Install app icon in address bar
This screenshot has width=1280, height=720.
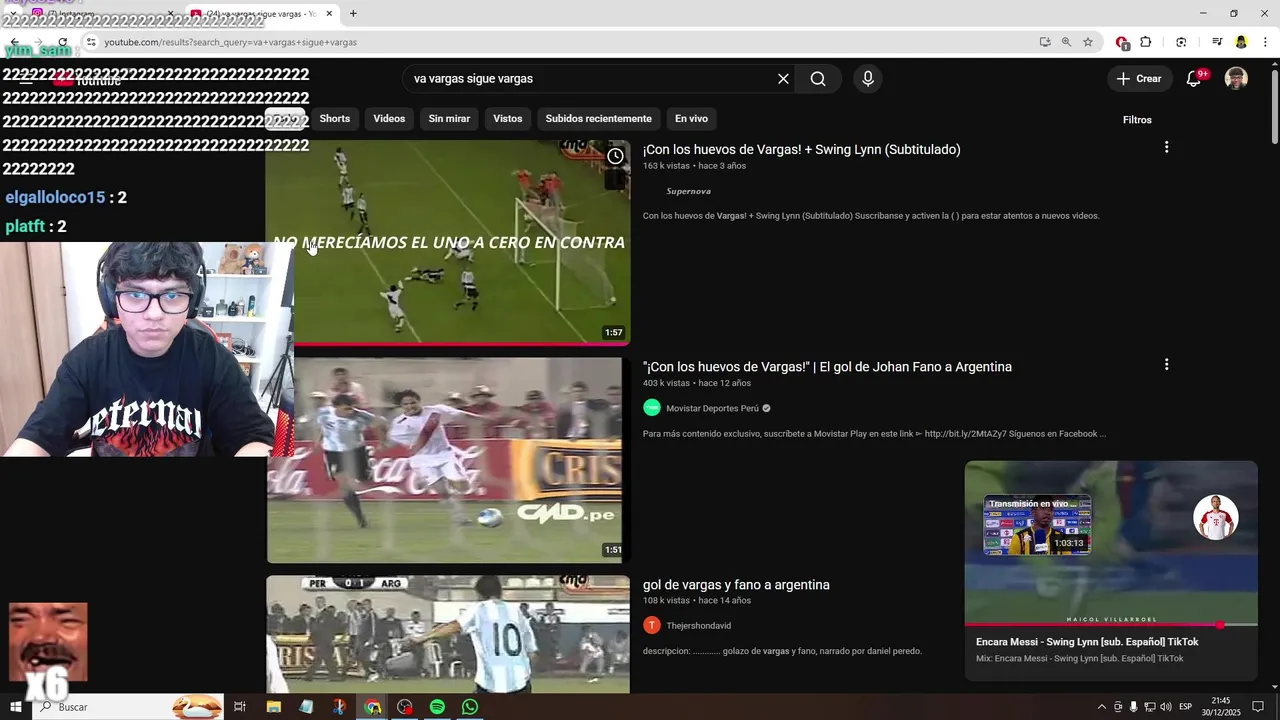(x=1045, y=42)
